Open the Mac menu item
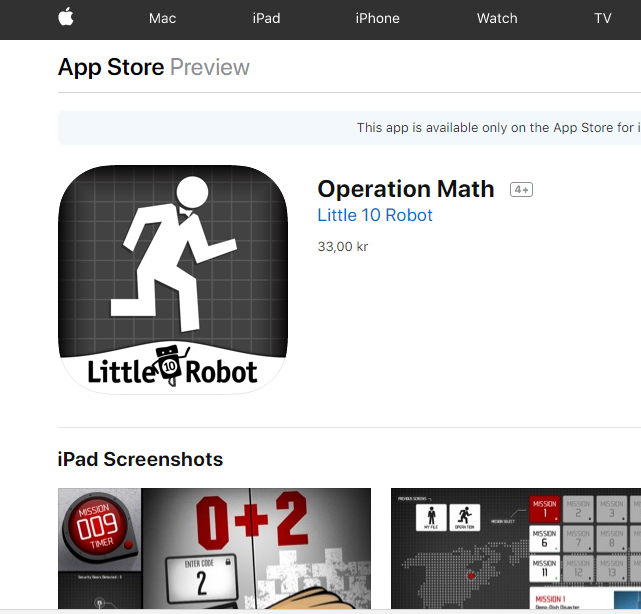Screen dimensions: 641x614 pyautogui.click(x=162, y=18)
